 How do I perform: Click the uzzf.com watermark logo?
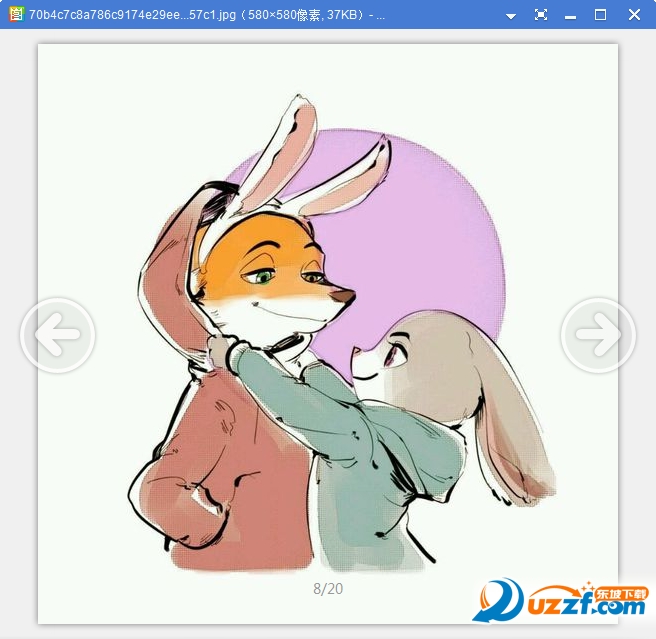click(x=561, y=601)
